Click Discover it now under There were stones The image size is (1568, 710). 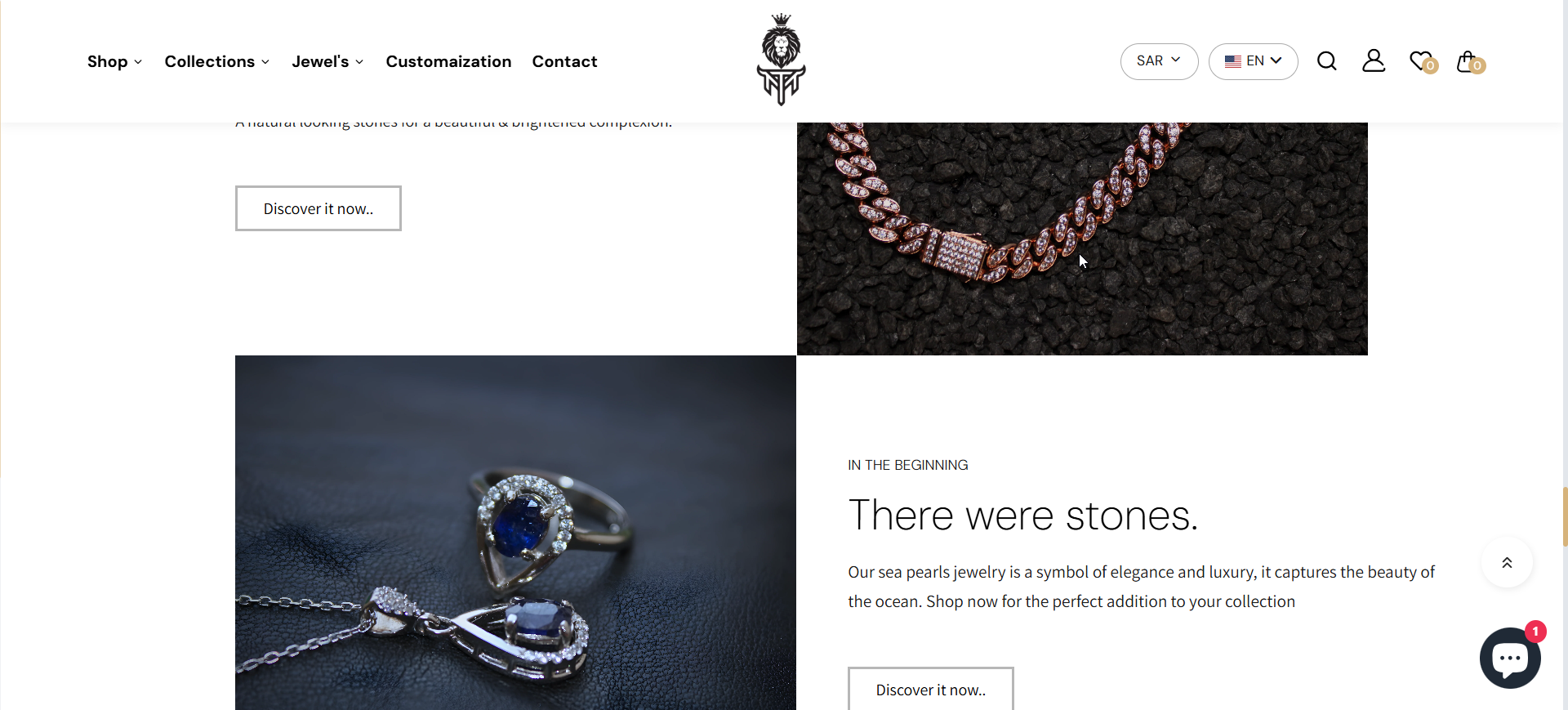(931, 689)
